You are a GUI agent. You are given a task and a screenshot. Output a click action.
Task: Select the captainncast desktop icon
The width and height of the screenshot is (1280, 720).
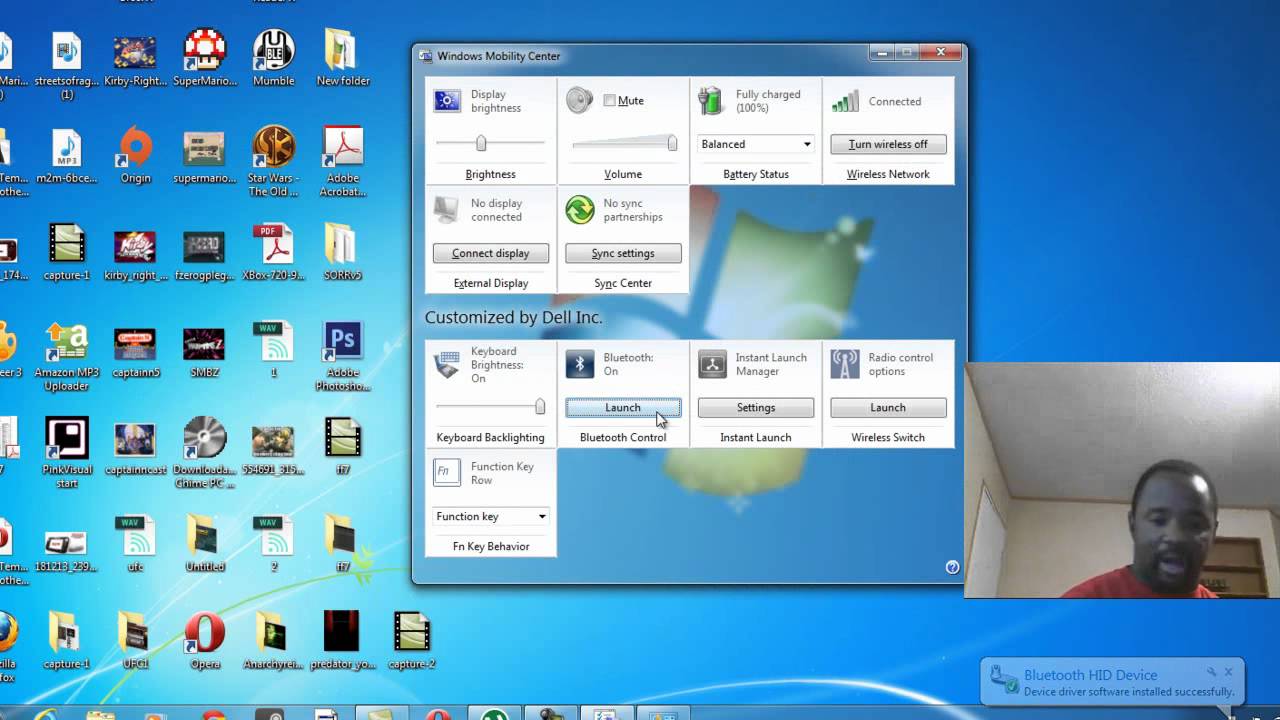point(135,447)
